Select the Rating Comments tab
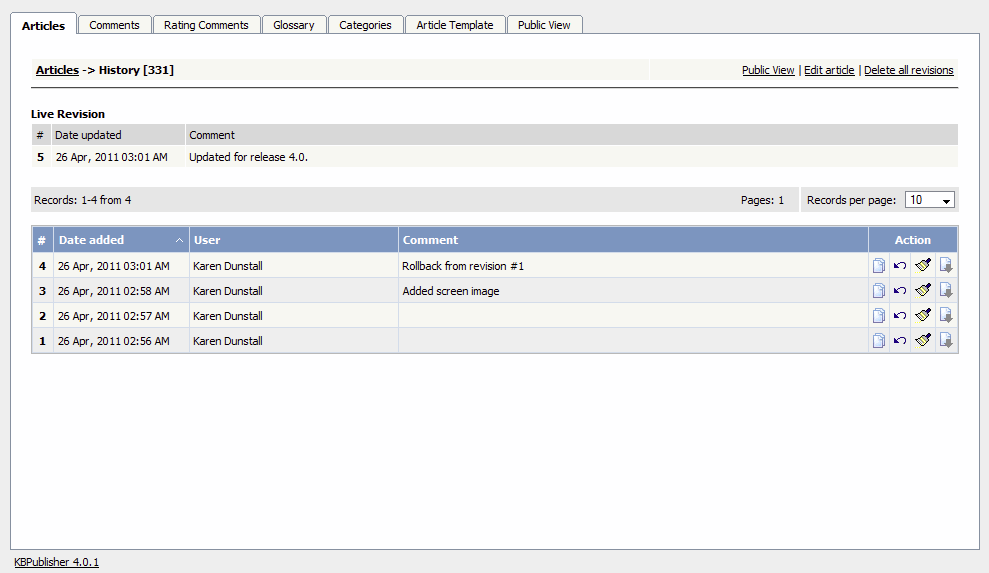This screenshot has height=573, width=989. [x=207, y=25]
